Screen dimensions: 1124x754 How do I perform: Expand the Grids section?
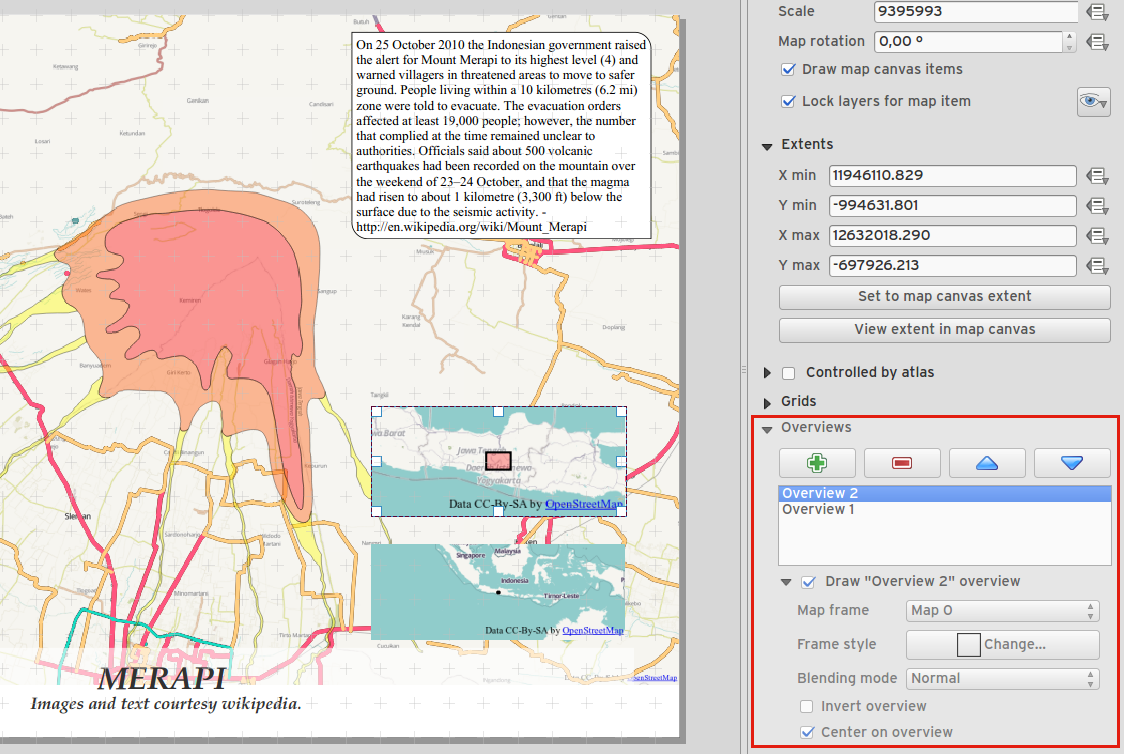[x=768, y=402]
